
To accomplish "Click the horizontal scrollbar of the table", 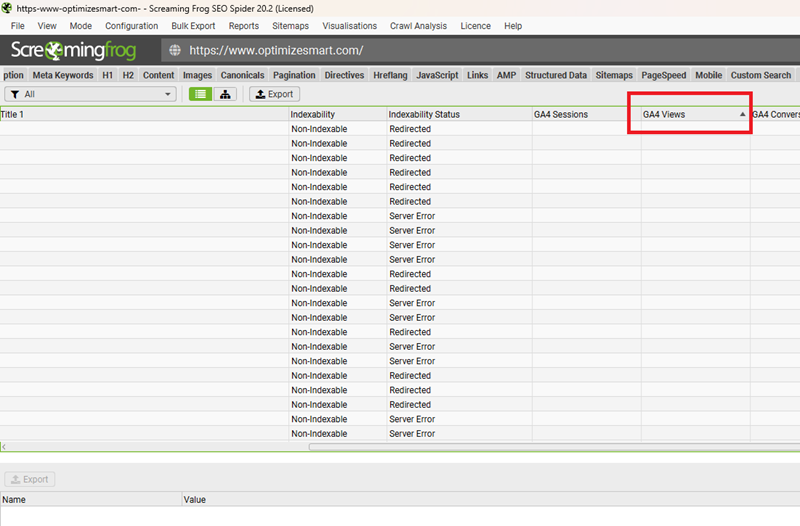I will (554, 447).
